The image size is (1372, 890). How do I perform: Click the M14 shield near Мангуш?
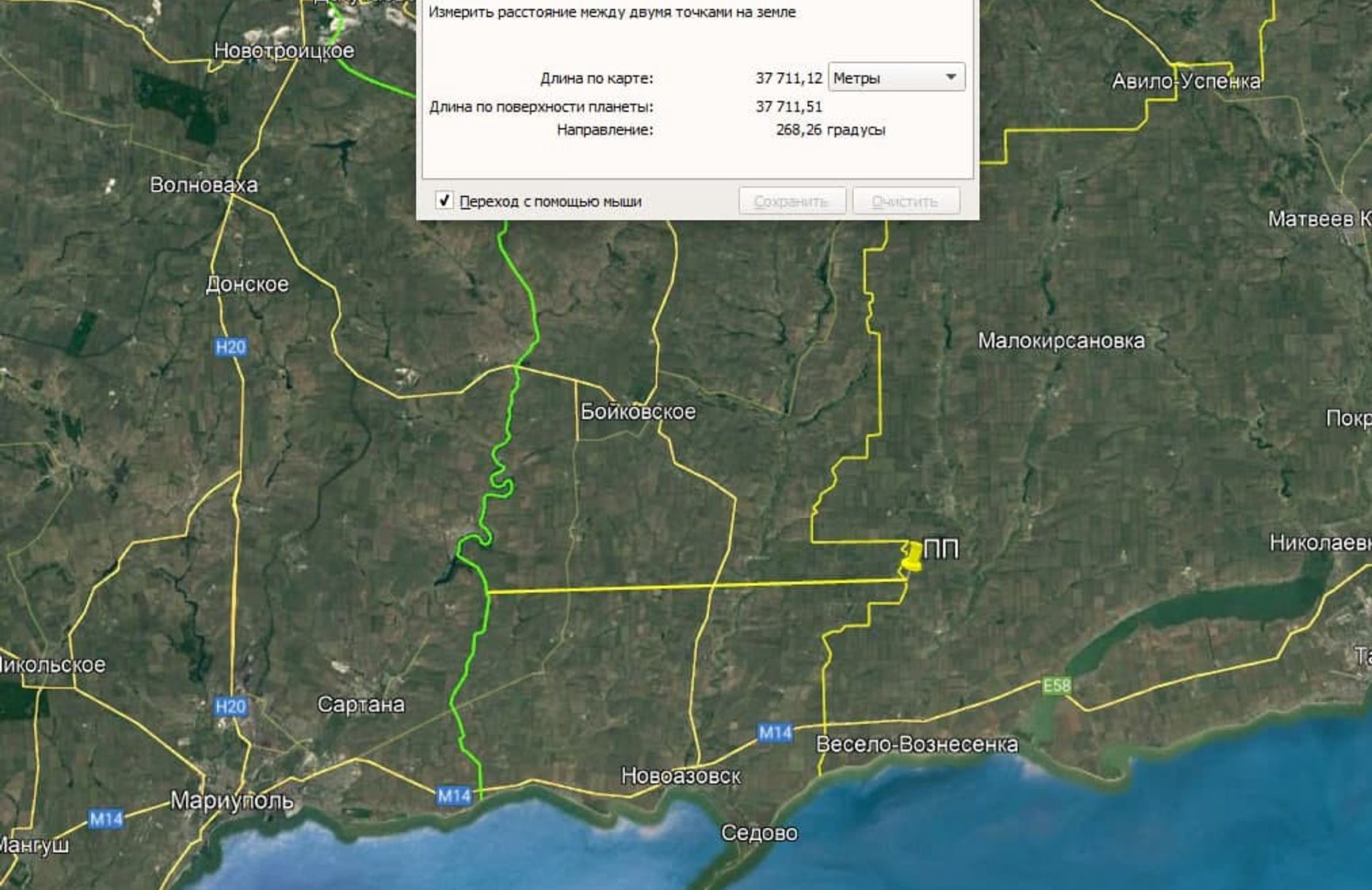105,819
